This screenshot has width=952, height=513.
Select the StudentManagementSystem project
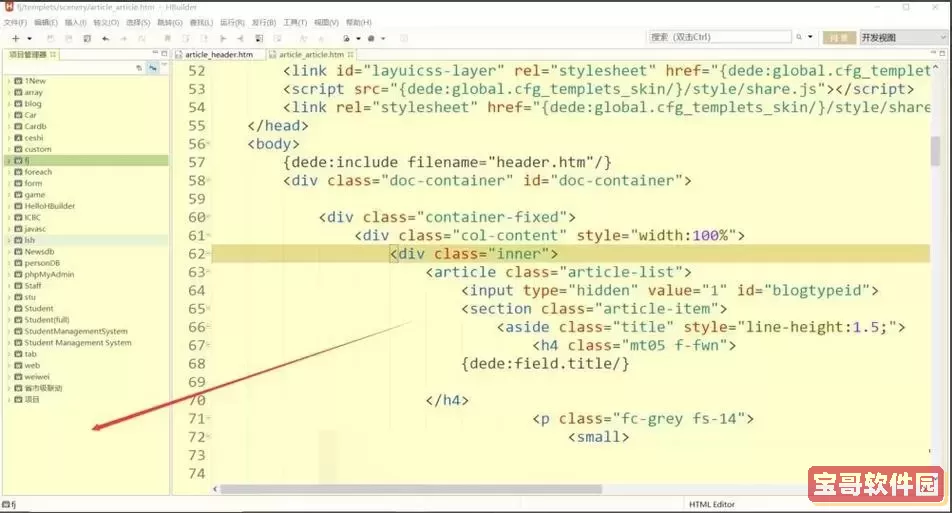coord(76,331)
